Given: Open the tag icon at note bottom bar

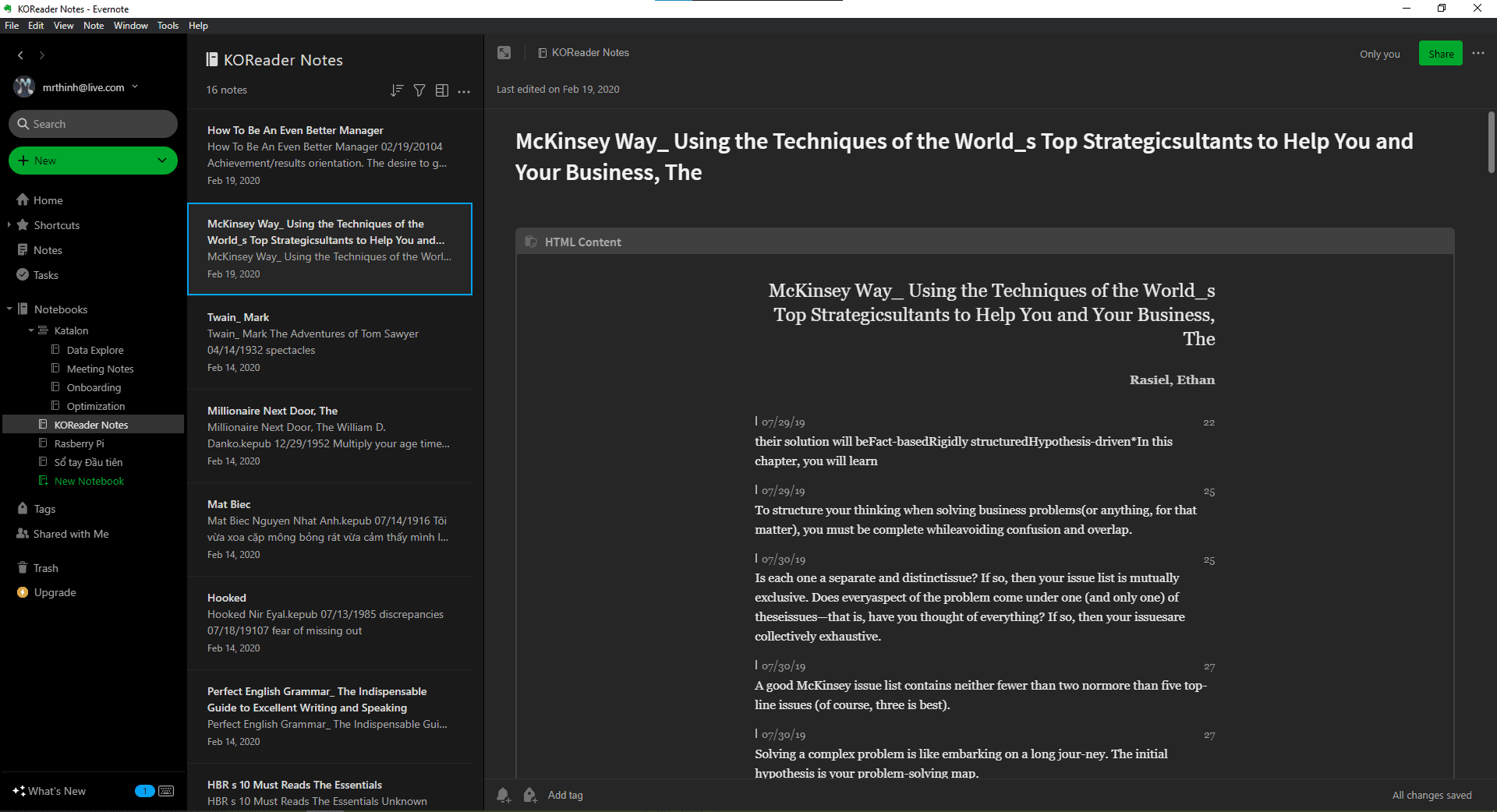Looking at the screenshot, I should click(x=530, y=795).
